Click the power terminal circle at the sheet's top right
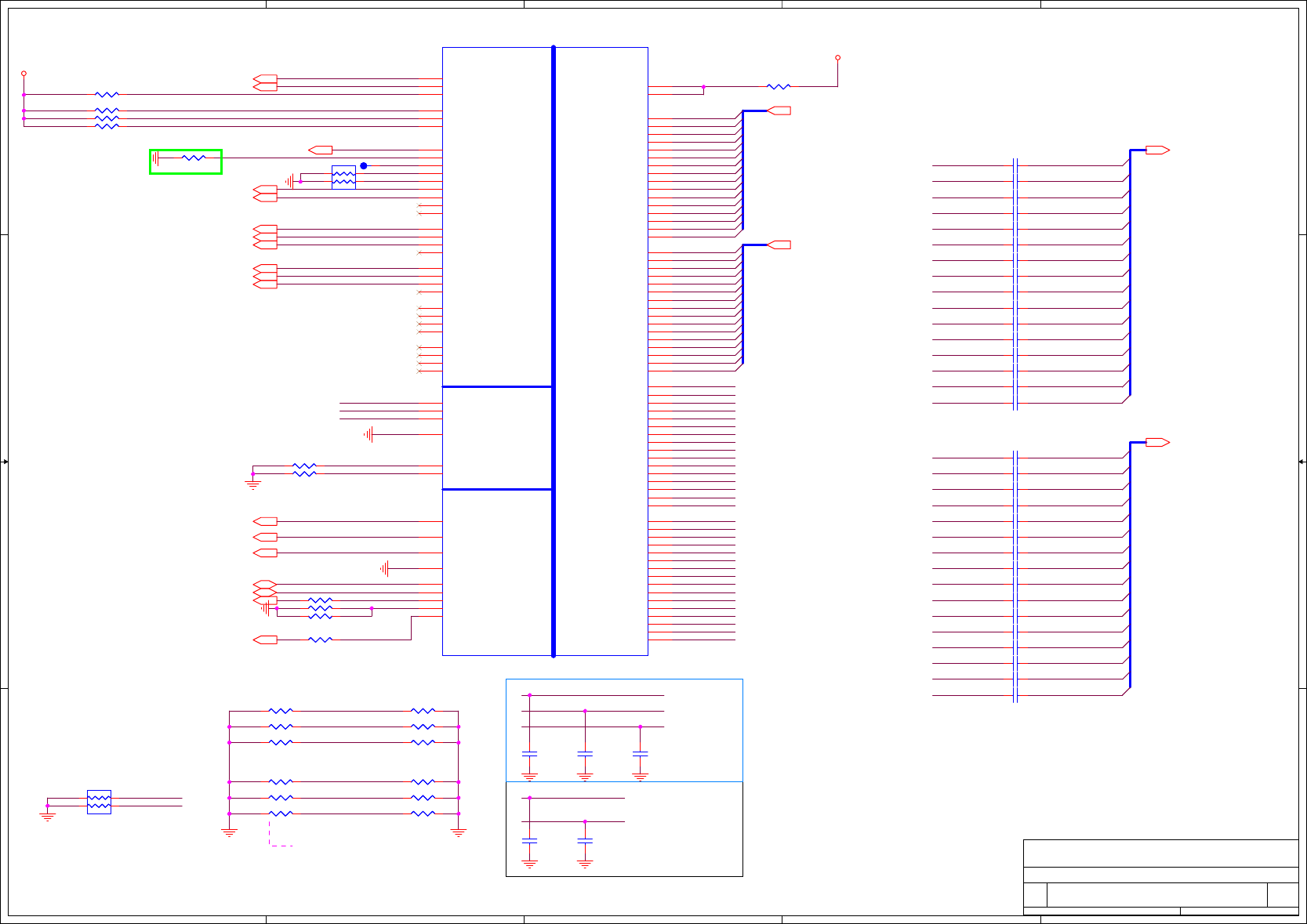 coord(838,57)
